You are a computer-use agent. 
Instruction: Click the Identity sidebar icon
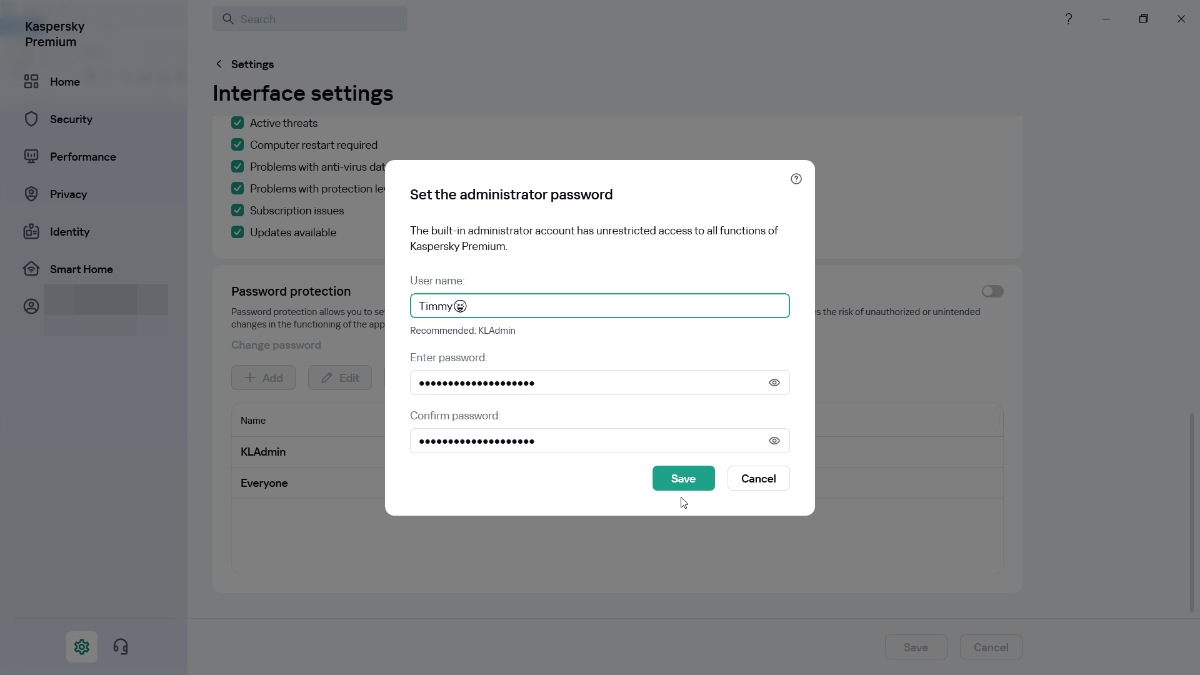(x=31, y=232)
